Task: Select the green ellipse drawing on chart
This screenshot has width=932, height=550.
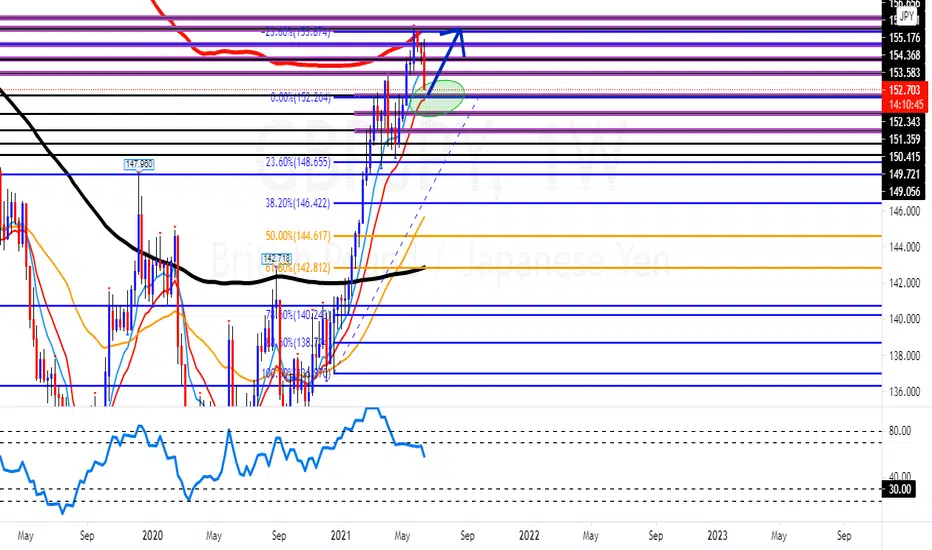Action: 437,98
